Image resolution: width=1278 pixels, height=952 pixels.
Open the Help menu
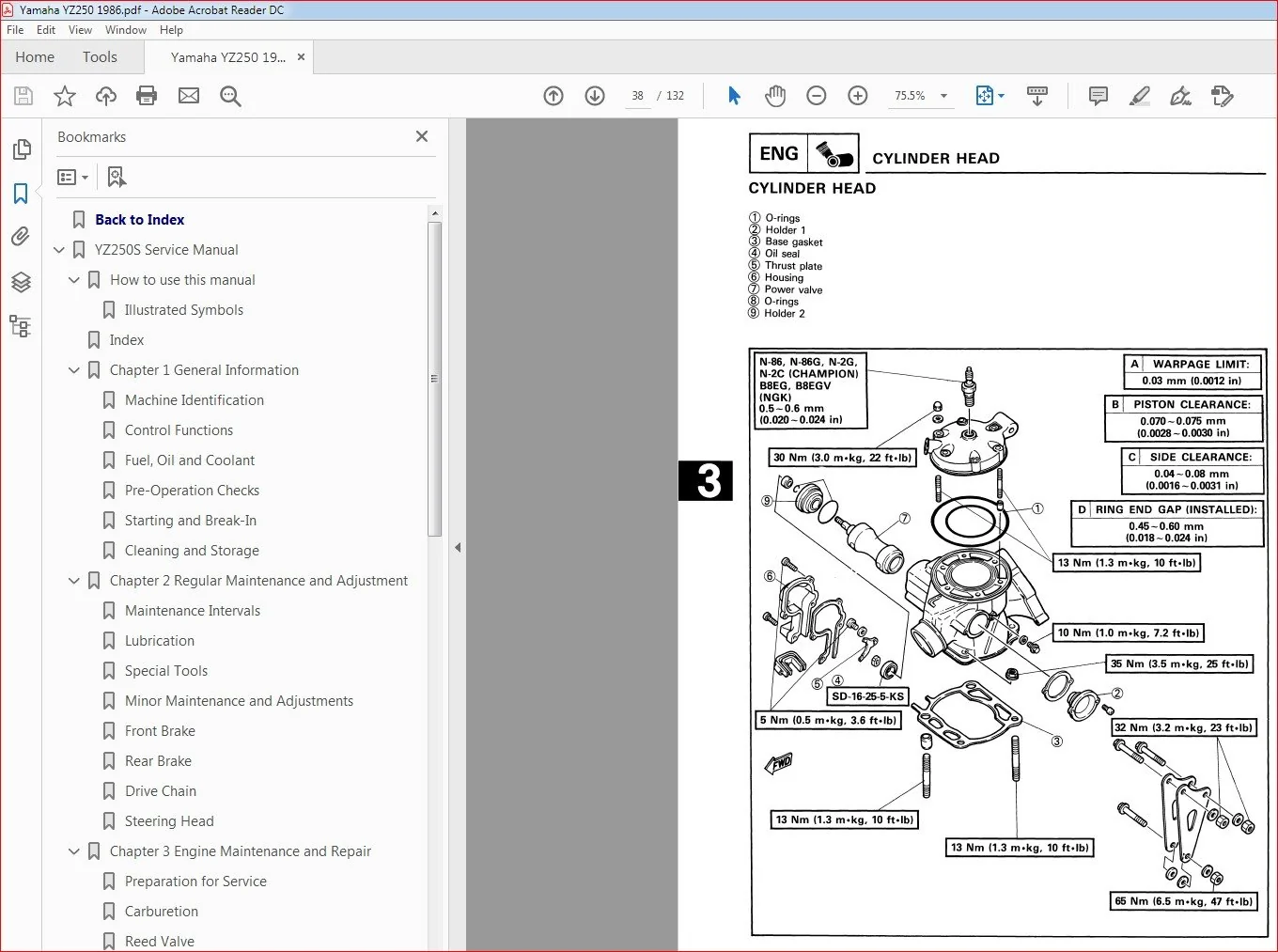click(x=171, y=30)
